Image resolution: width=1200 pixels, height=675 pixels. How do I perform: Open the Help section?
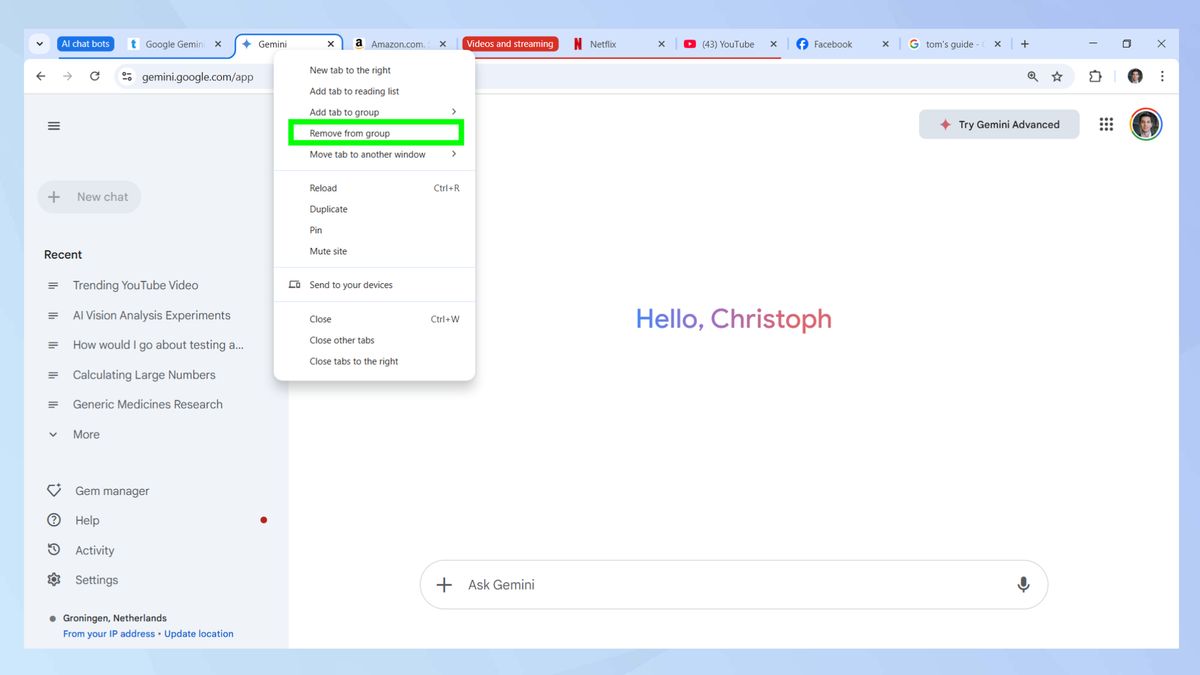click(86, 519)
